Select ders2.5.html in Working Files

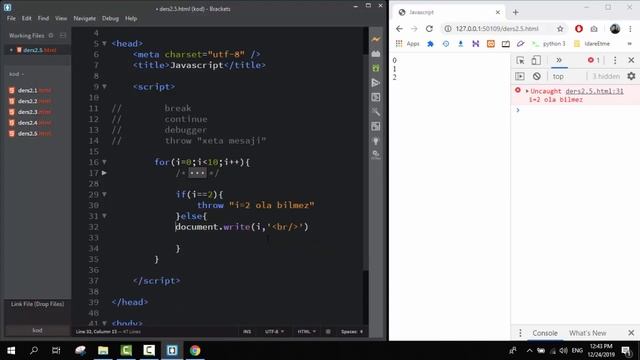click(x=40, y=50)
